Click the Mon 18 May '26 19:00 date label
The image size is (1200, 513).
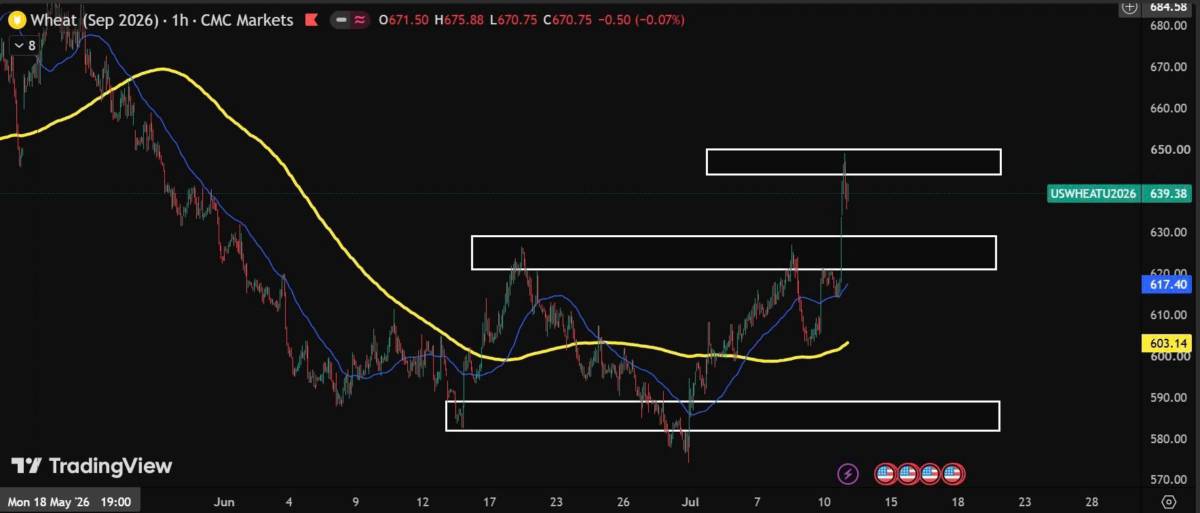pos(70,500)
